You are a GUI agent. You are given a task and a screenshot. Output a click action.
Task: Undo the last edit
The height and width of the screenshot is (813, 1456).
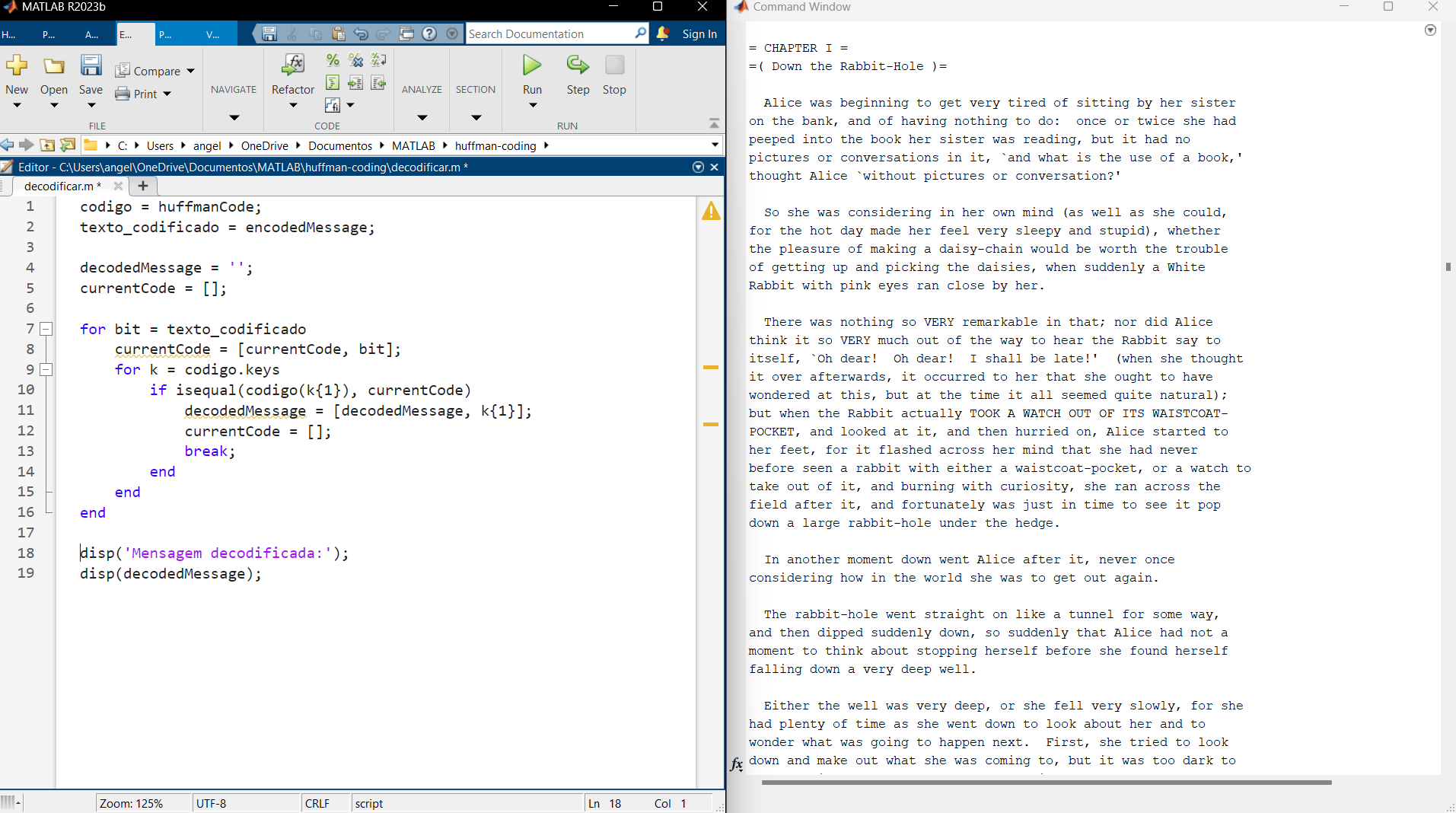click(361, 33)
